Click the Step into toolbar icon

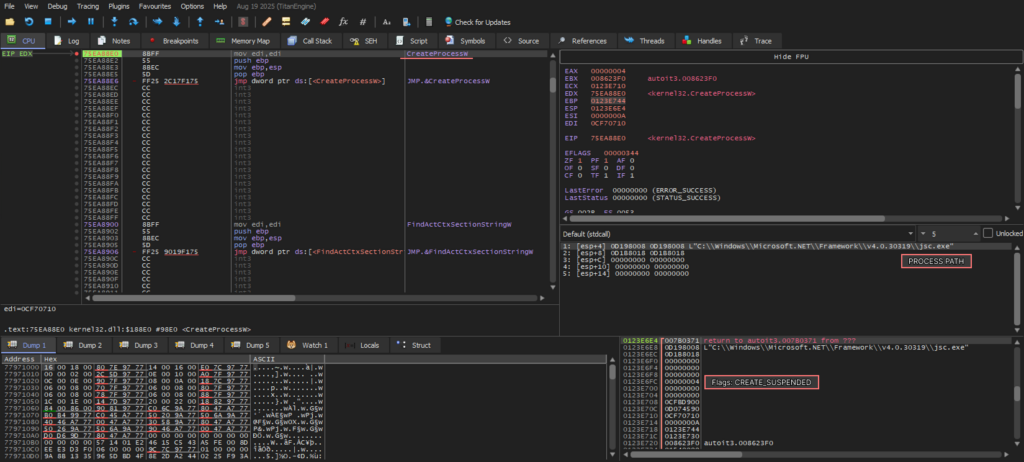coord(114,21)
